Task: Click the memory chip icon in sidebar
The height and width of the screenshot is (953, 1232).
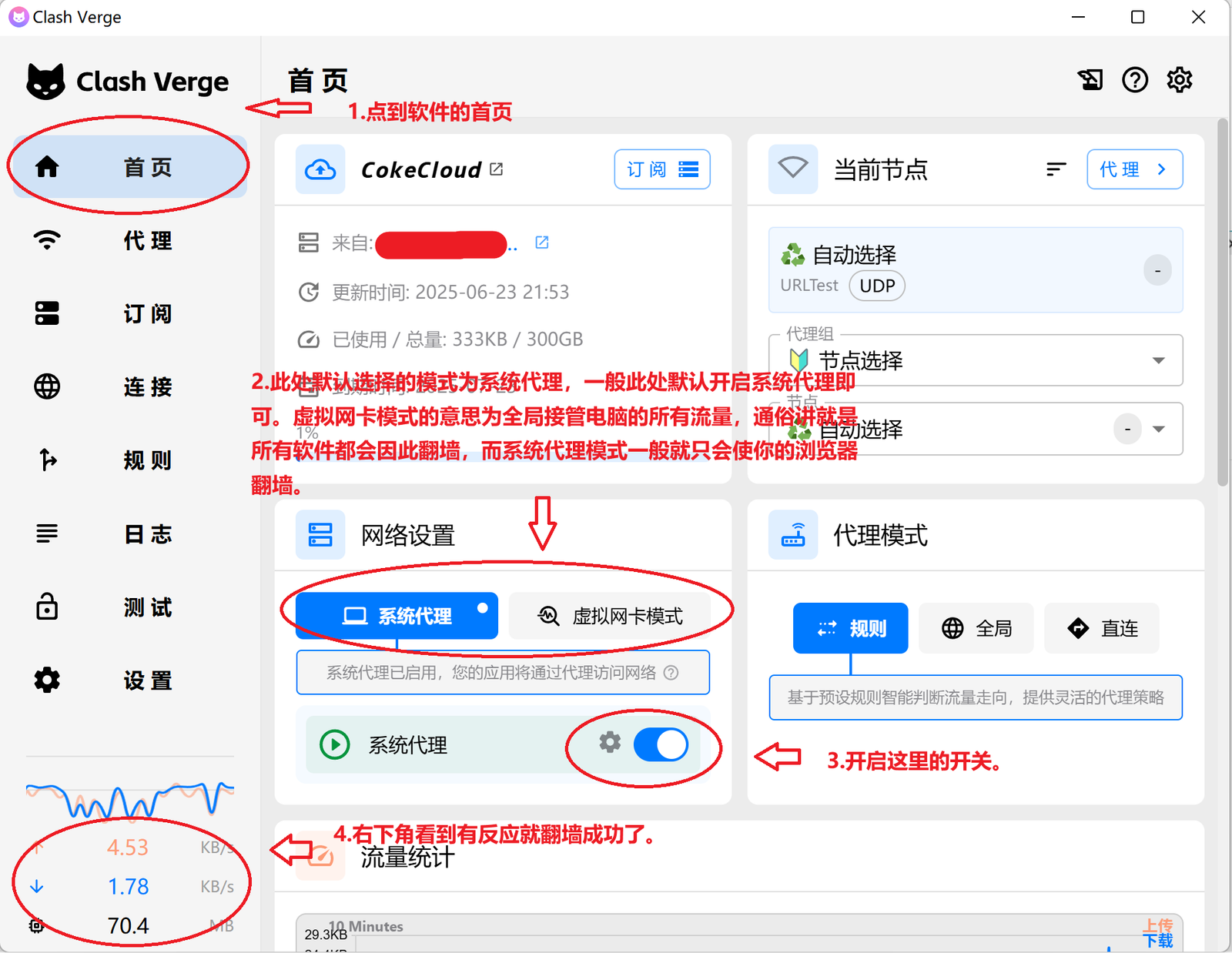Action: pyautogui.click(x=36, y=926)
